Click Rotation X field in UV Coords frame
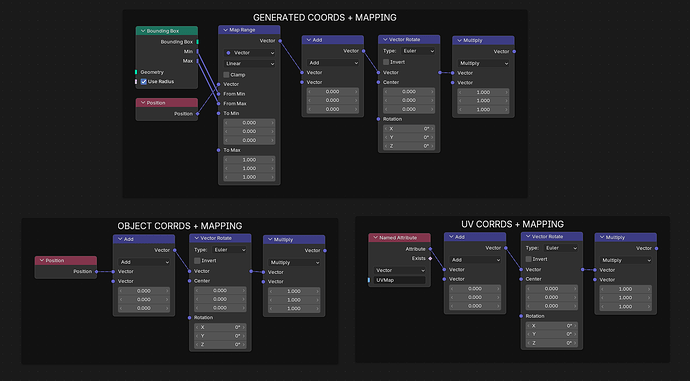 tap(551, 326)
